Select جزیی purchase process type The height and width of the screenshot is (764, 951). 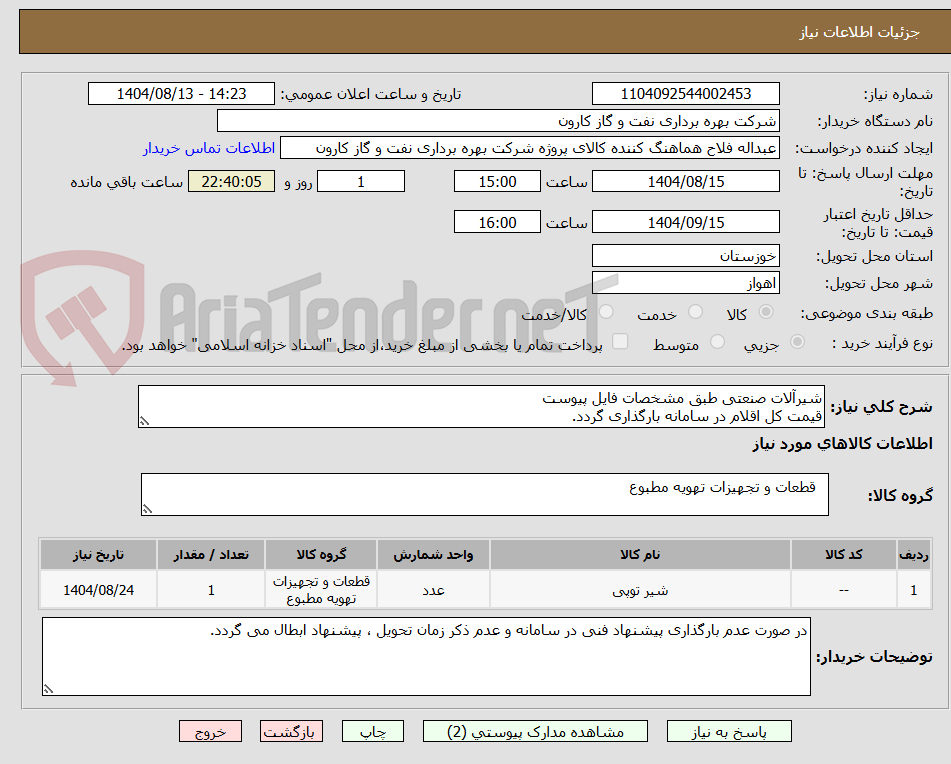coord(795,342)
